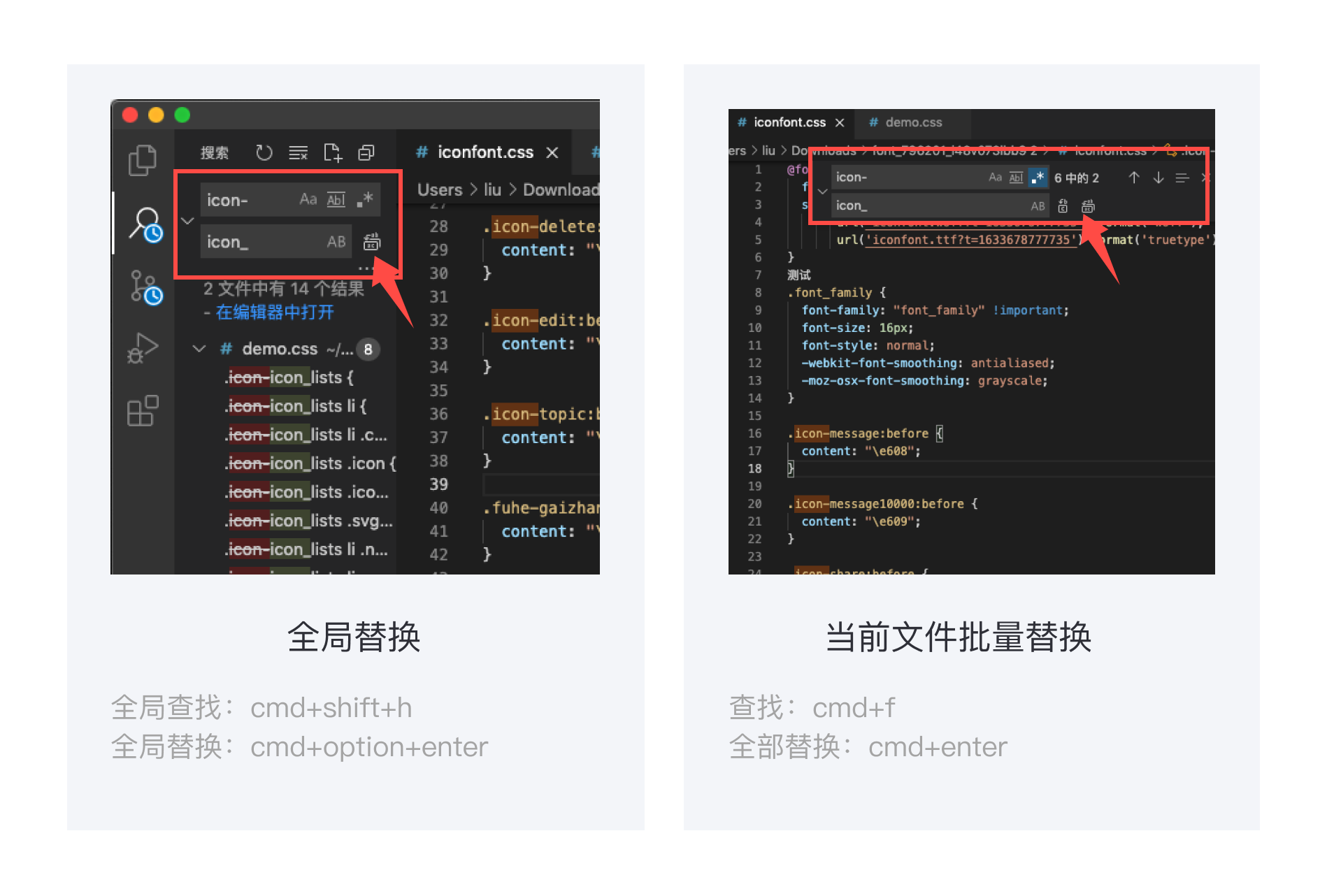This screenshot has width=1327, height=896.
Task: Toggle Match Whole Word in find widget
Action: click(1017, 178)
